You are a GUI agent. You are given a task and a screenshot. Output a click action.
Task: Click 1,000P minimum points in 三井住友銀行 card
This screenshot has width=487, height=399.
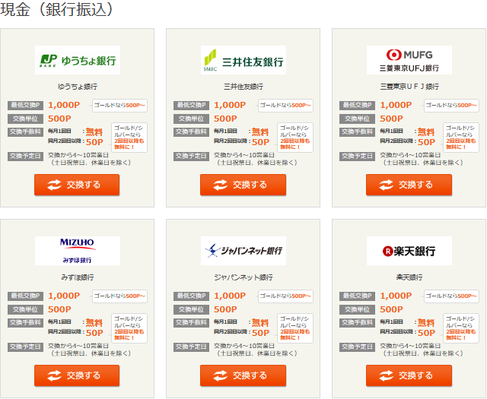[x=230, y=105]
